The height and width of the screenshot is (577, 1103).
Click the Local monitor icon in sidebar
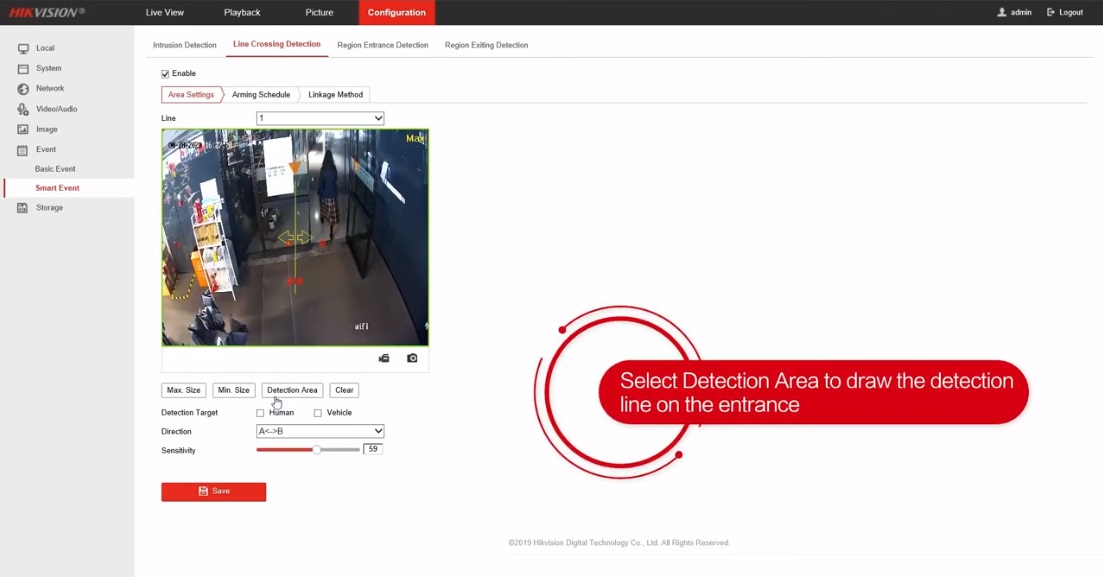click(23, 48)
